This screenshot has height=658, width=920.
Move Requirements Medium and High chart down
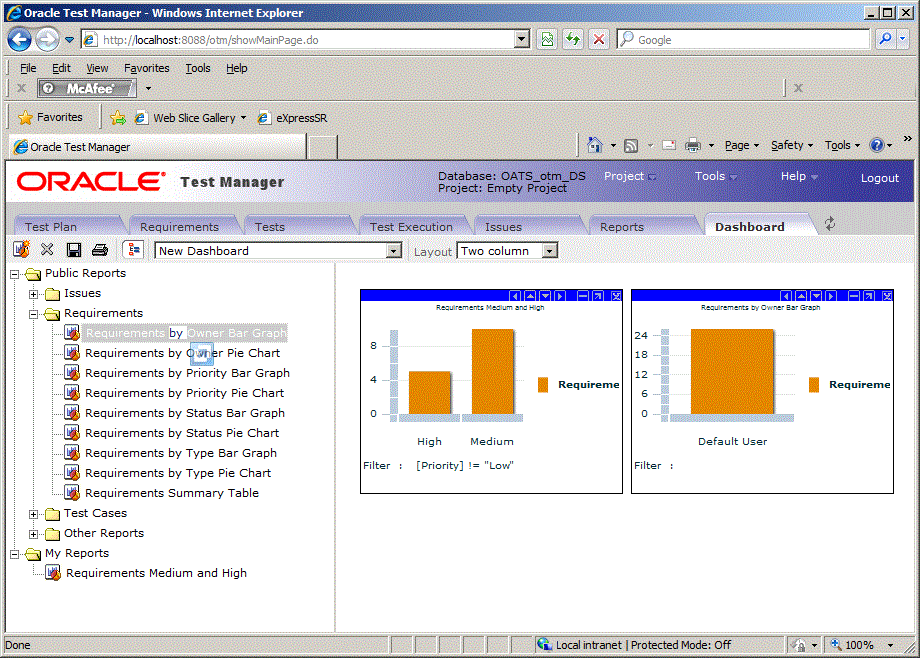point(545,296)
